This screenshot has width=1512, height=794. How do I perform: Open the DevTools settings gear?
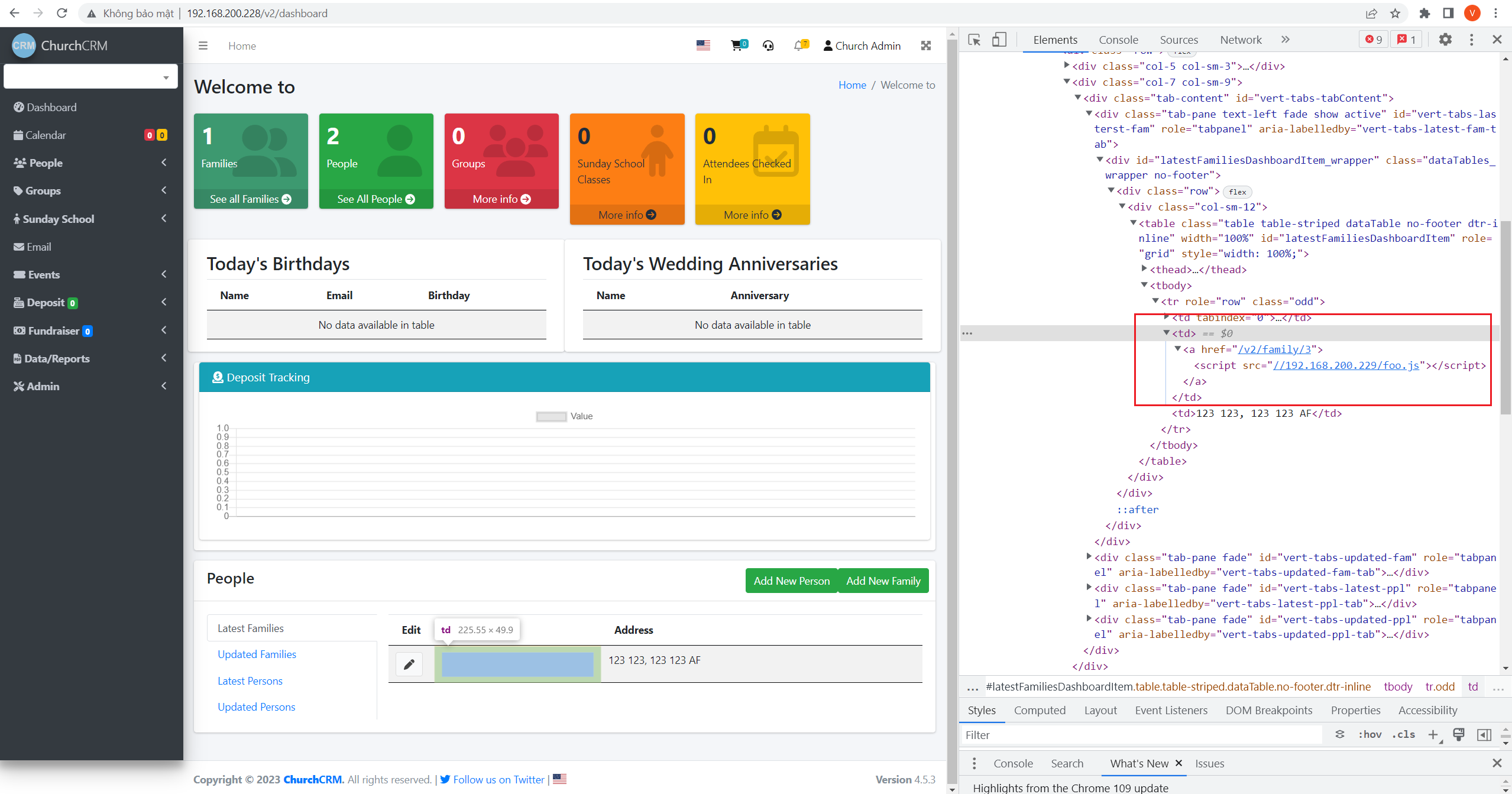point(1446,40)
